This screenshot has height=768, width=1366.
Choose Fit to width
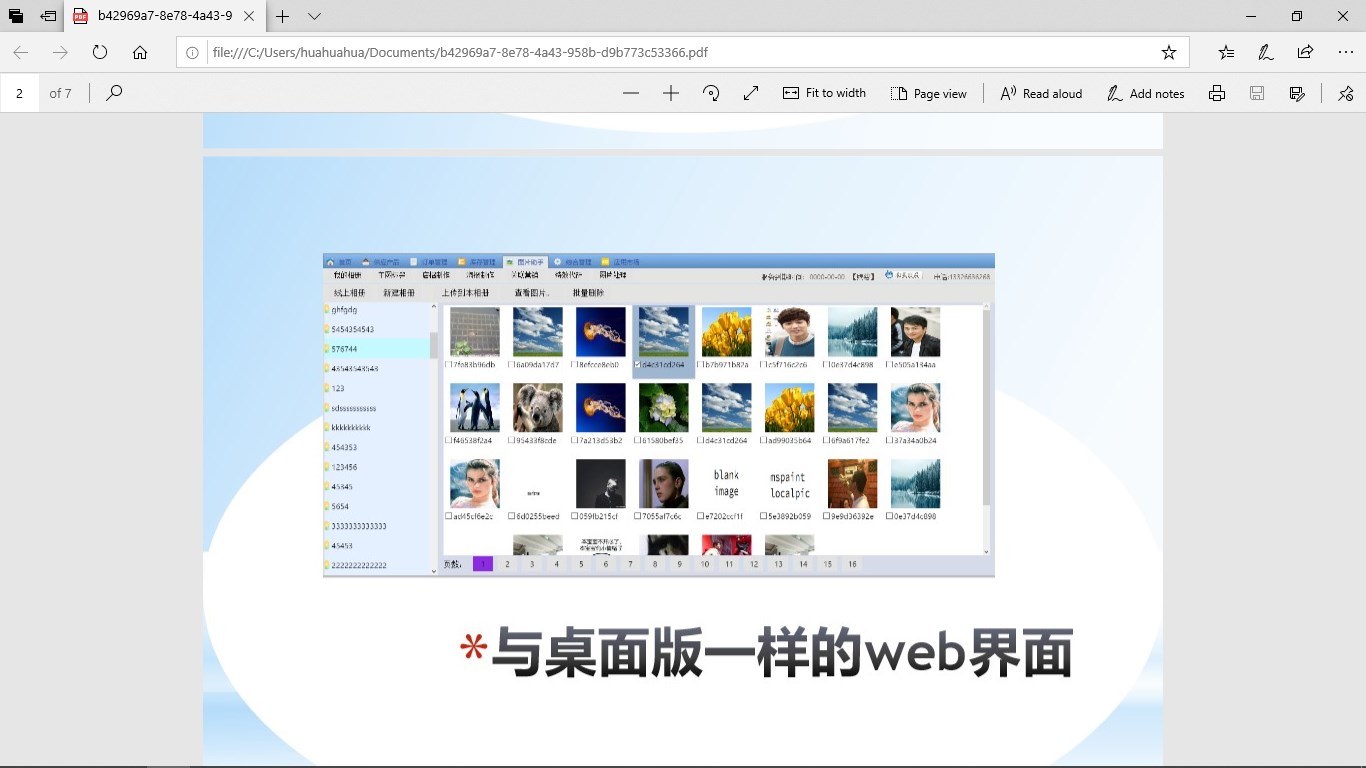pyautogui.click(x=824, y=93)
